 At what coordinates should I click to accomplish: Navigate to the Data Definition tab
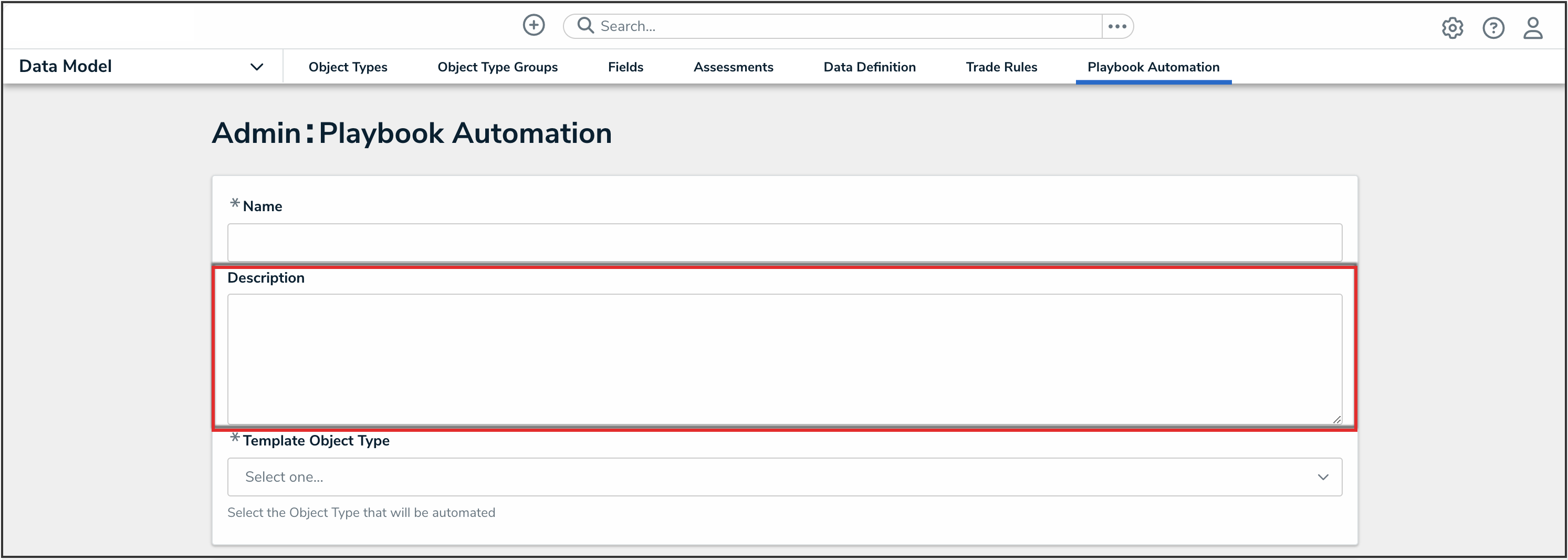(869, 67)
